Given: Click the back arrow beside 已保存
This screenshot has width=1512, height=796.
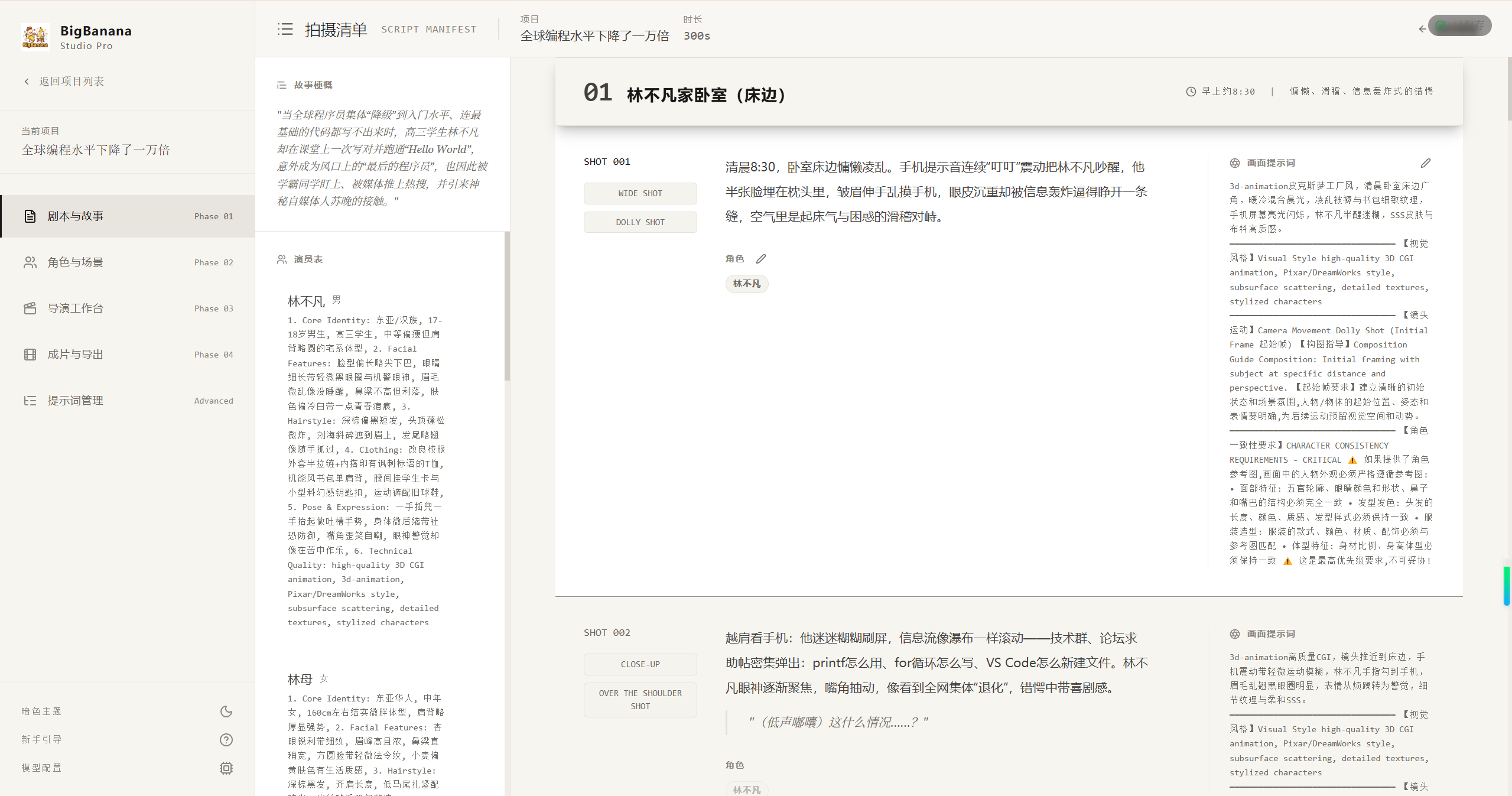Looking at the screenshot, I should click(1422, 28).
